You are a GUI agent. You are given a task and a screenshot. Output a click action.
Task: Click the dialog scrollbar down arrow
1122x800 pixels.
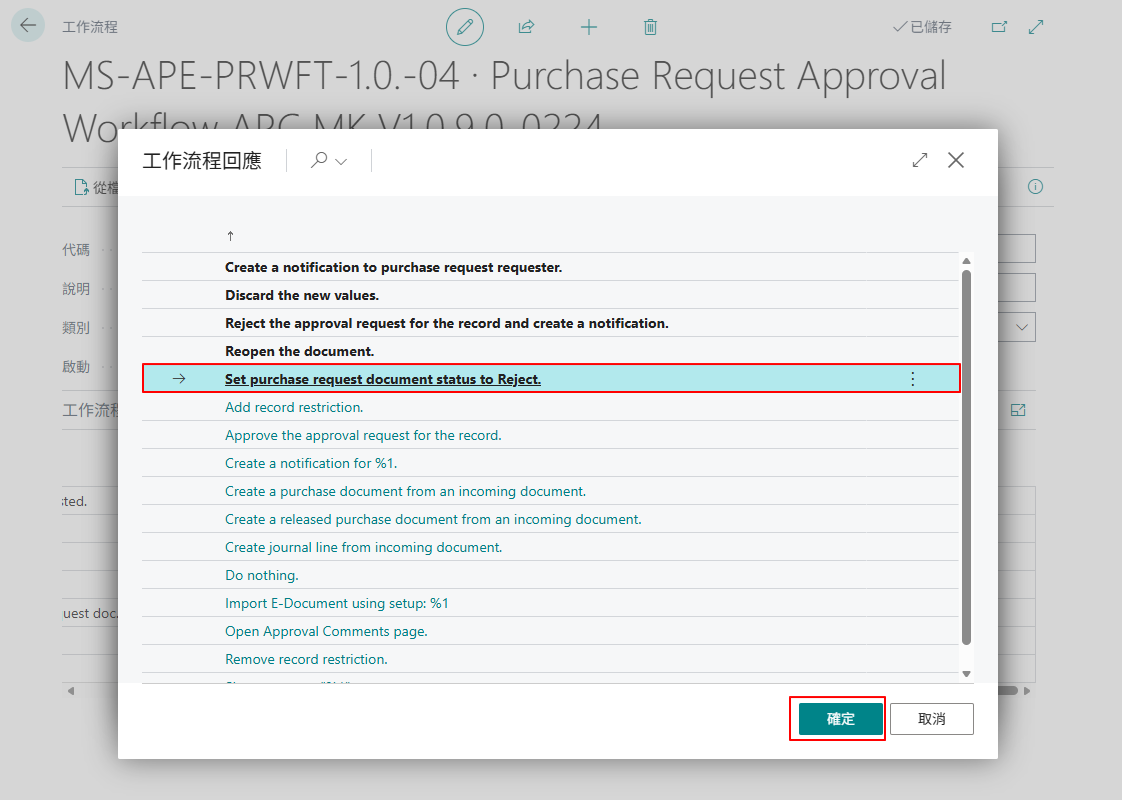point(967,673)
